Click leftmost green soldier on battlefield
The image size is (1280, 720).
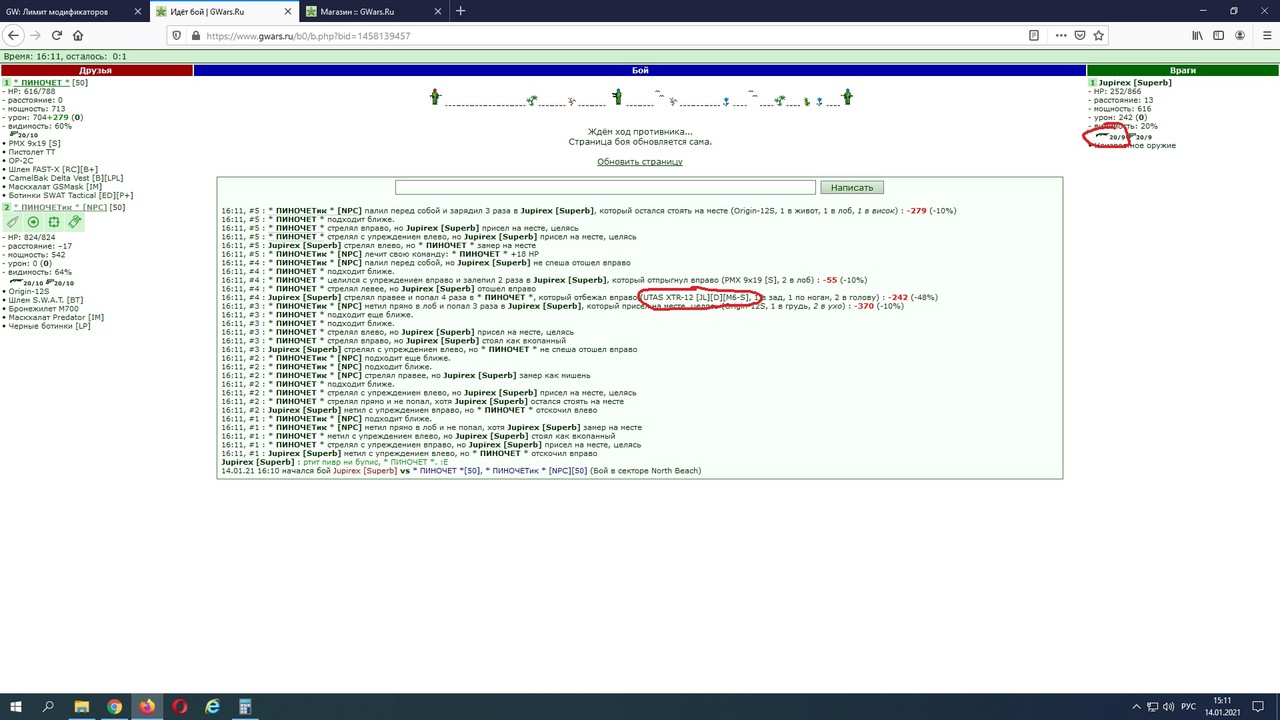(x=435, y=97)
